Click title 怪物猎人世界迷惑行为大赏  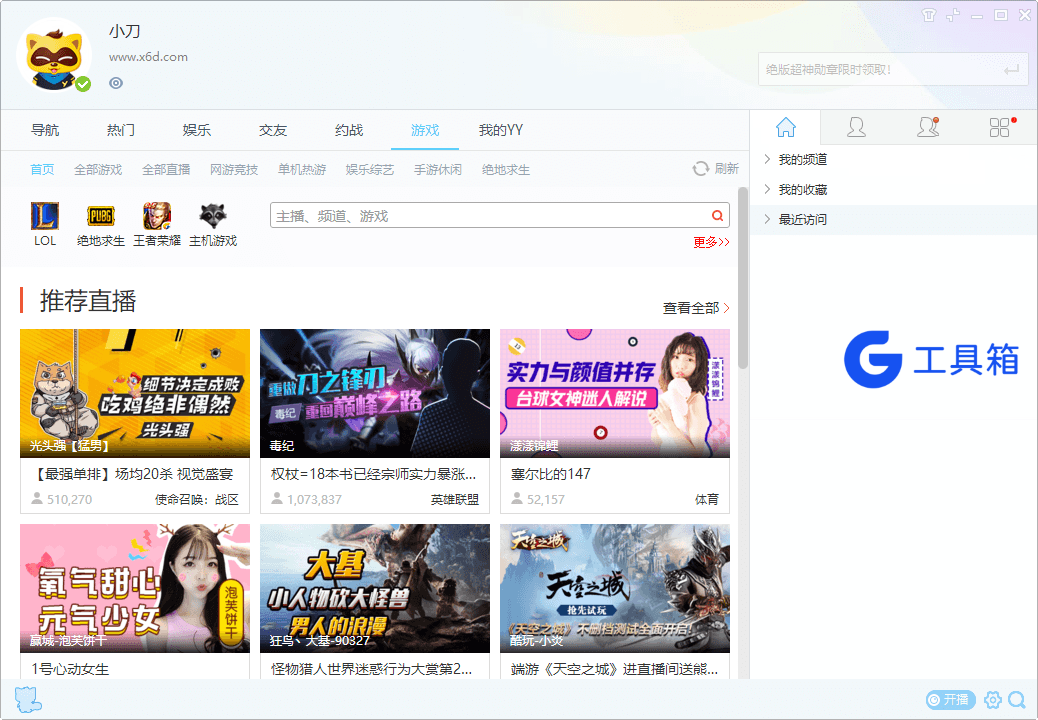[371, 669]
